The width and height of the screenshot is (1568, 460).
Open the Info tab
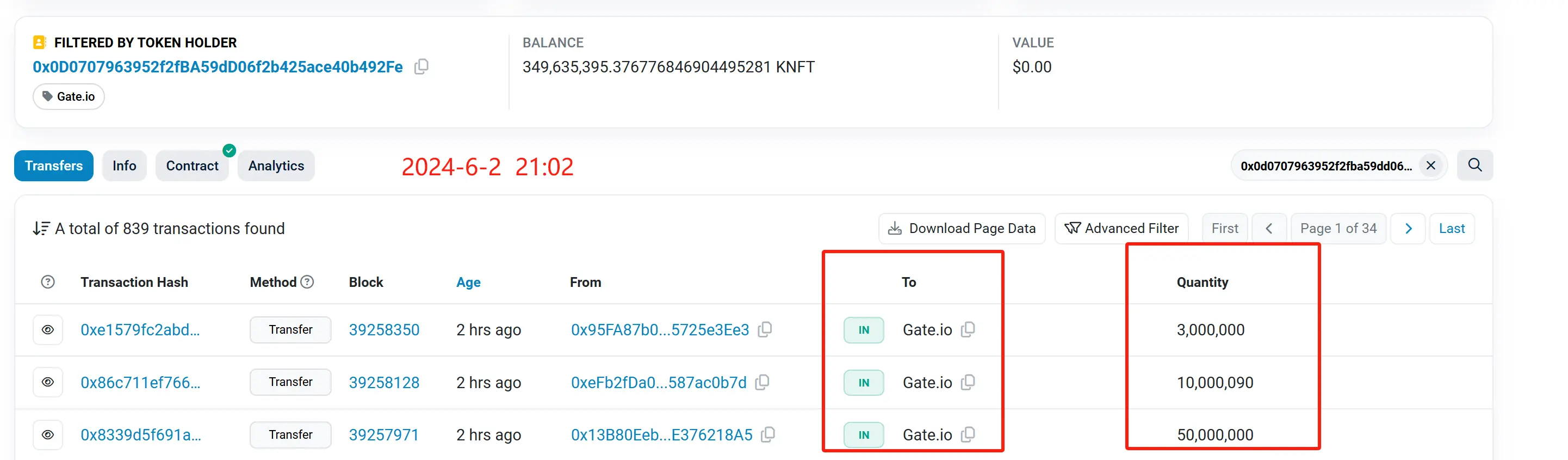[x=124, y=165]
